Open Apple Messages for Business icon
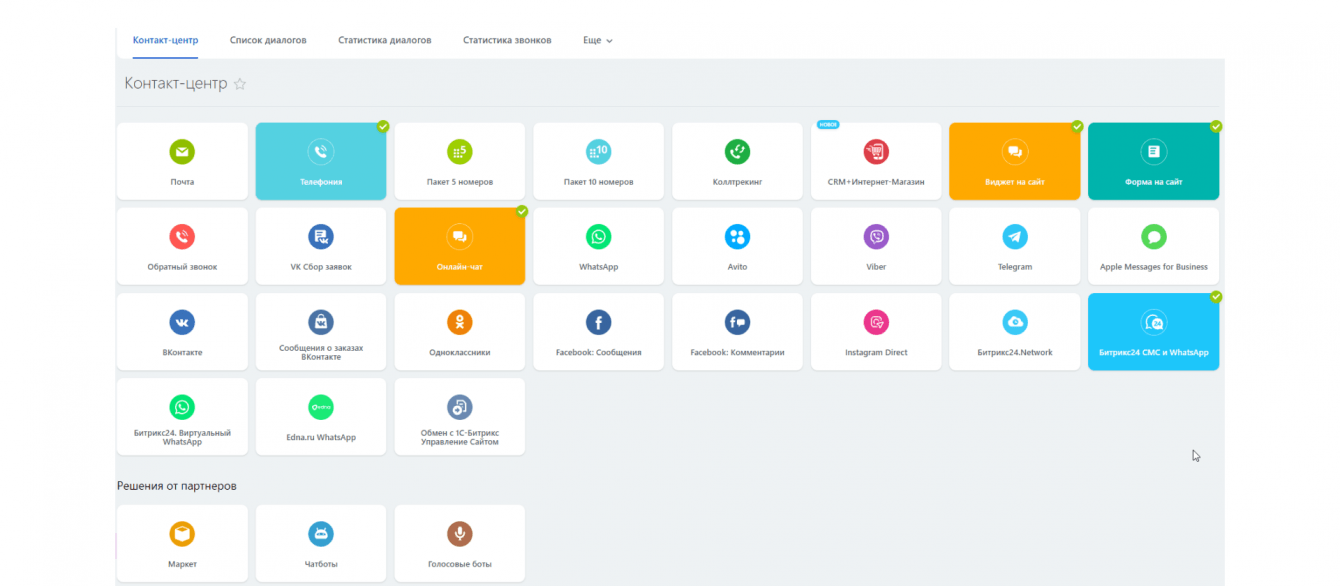 point(1154,237)
